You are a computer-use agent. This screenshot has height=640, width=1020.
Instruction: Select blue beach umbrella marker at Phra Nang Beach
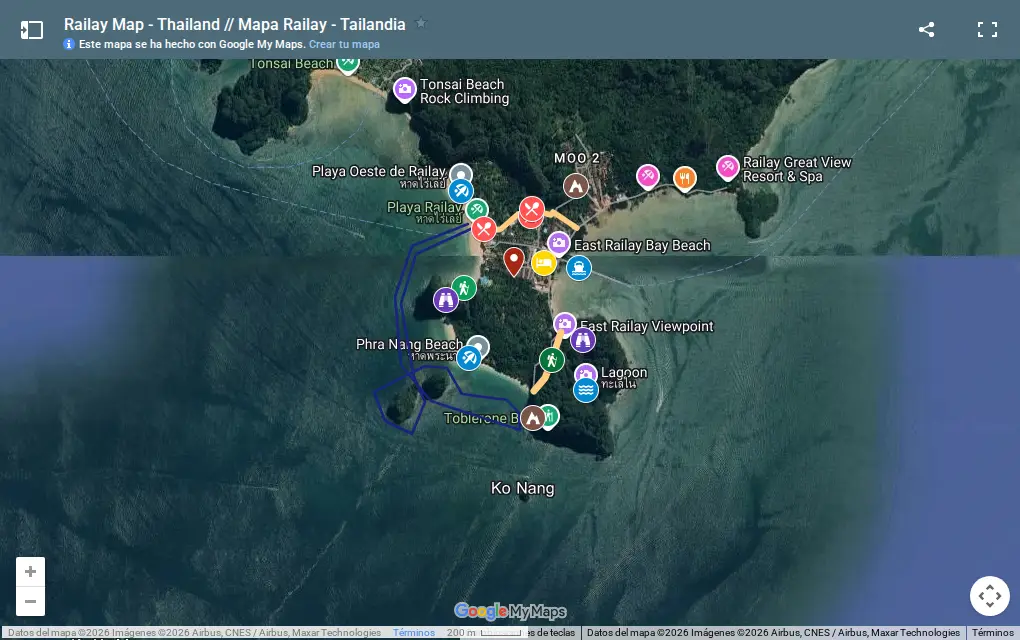pos(468,358)
